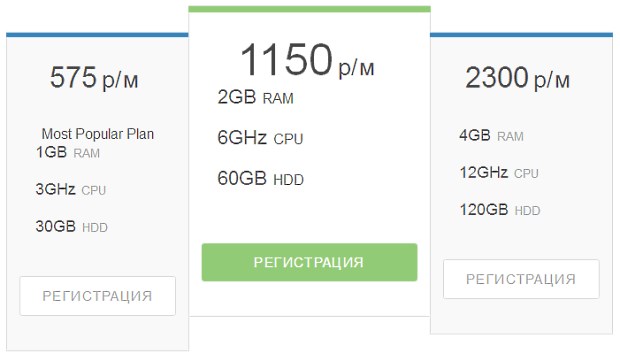Select the 1150 р/м price heading
620x361 pixels.
pyautogui.click(x=307, y=60)
